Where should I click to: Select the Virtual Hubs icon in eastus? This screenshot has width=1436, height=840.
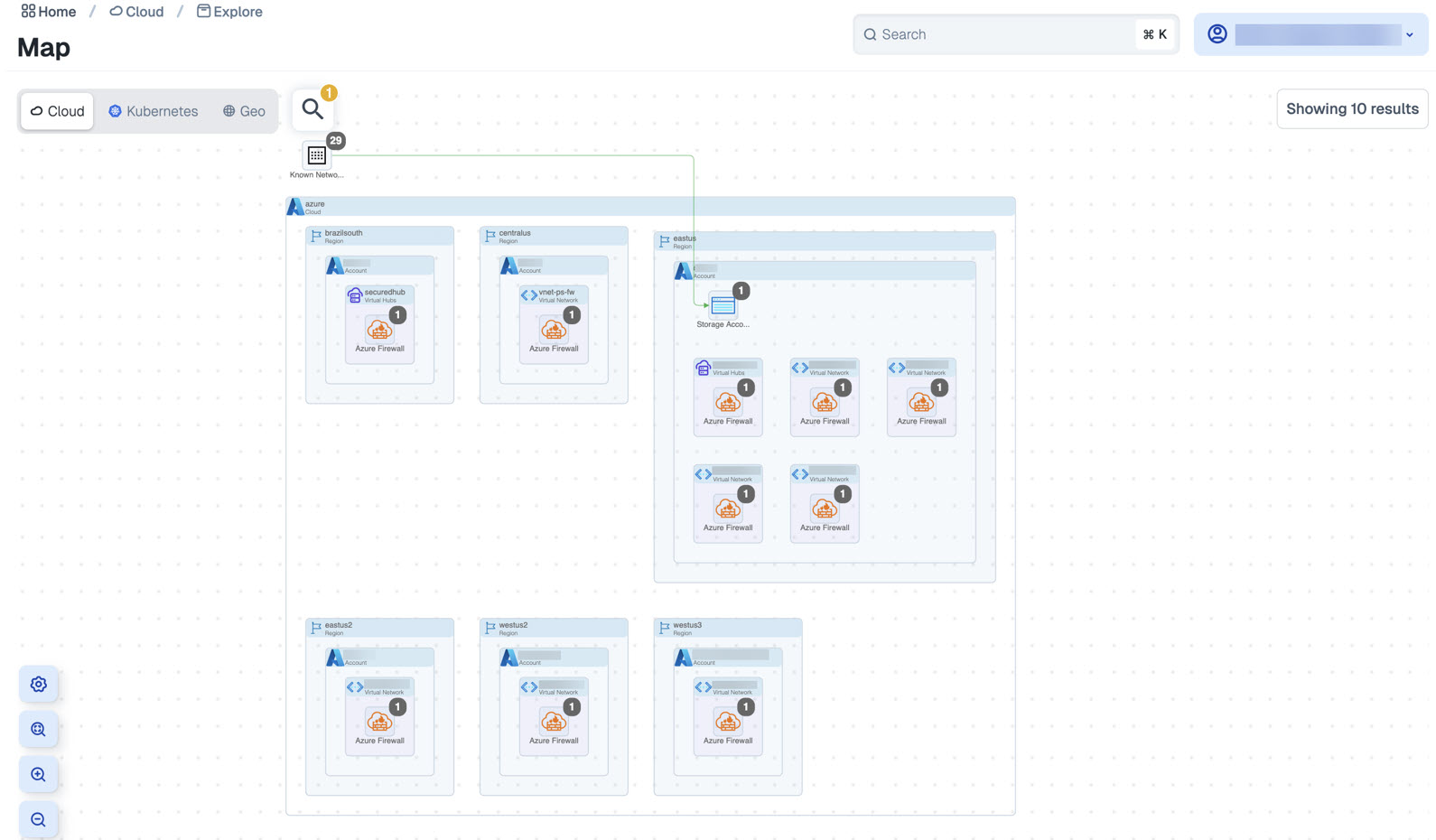[703, 368]
